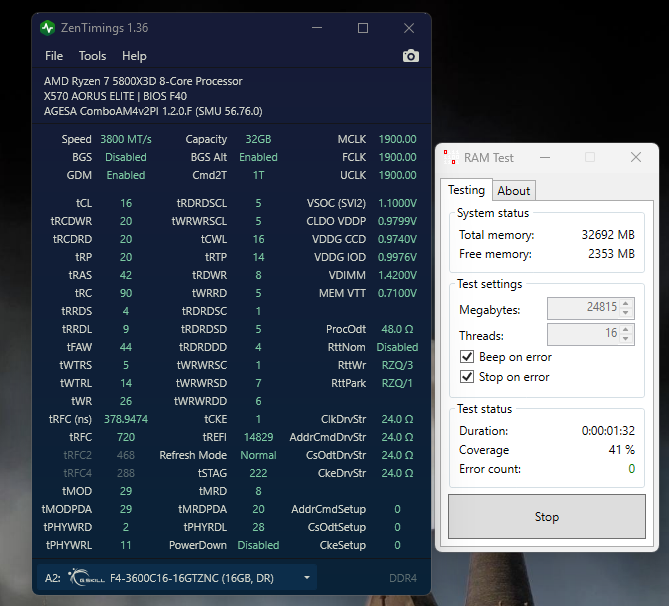This screenshot has width=669, height=606.
Task: Click the tWRWRSD value 7
Action: click(x=258, y=383)
